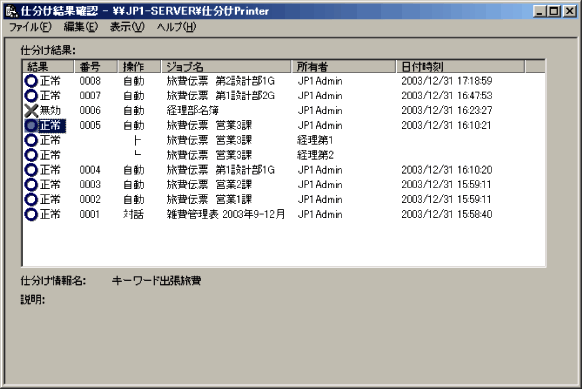
Task: Click job name 経理部名簿
Action: click(x=192, y=111)
